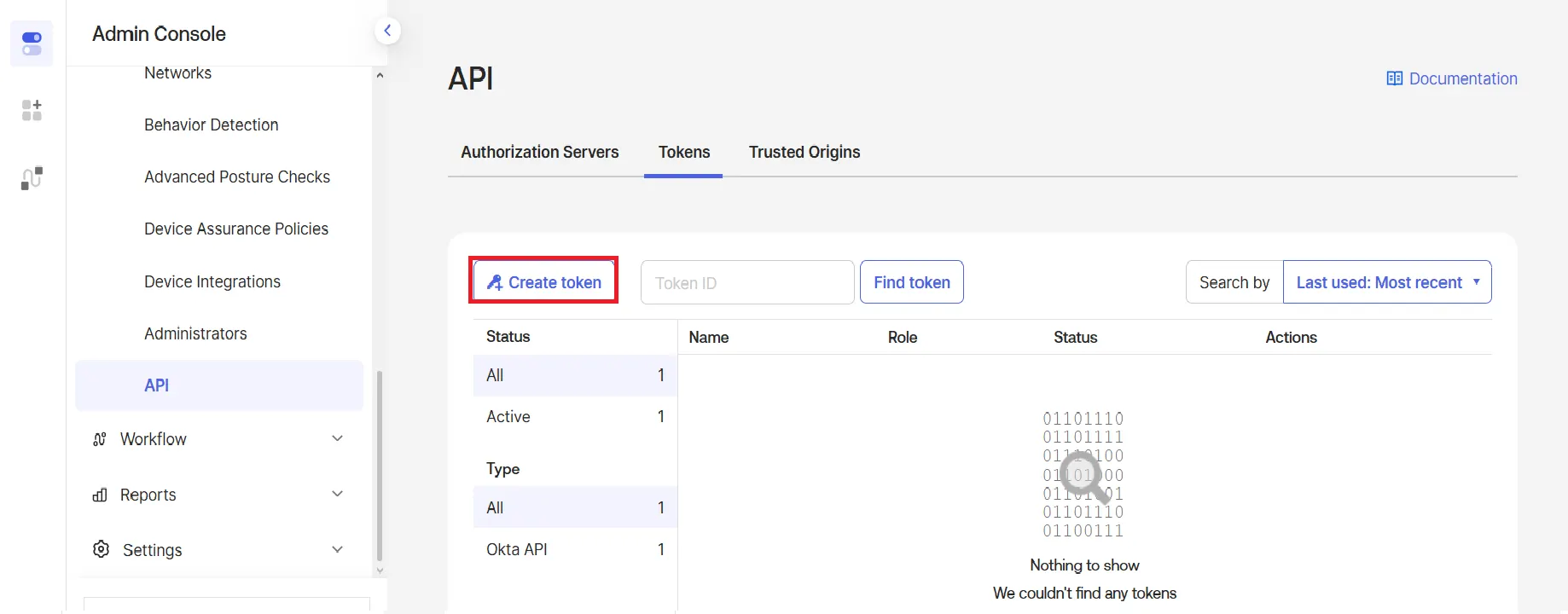1568x614 pixels.
Task: Expand the Settings section chevron
Action: [x=337, y=549]
